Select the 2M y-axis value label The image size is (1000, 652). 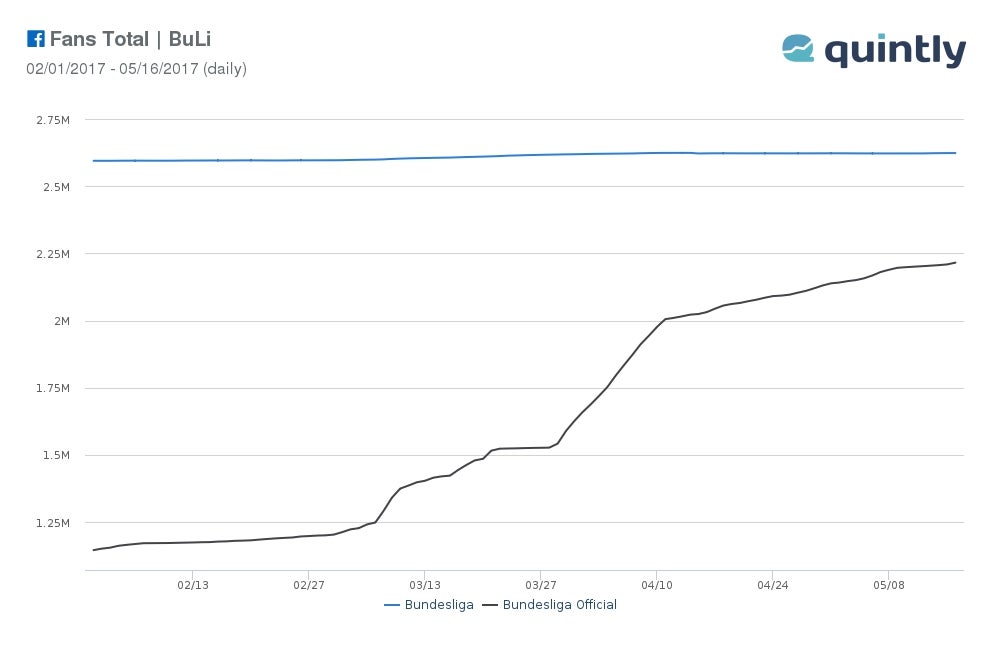62,321
